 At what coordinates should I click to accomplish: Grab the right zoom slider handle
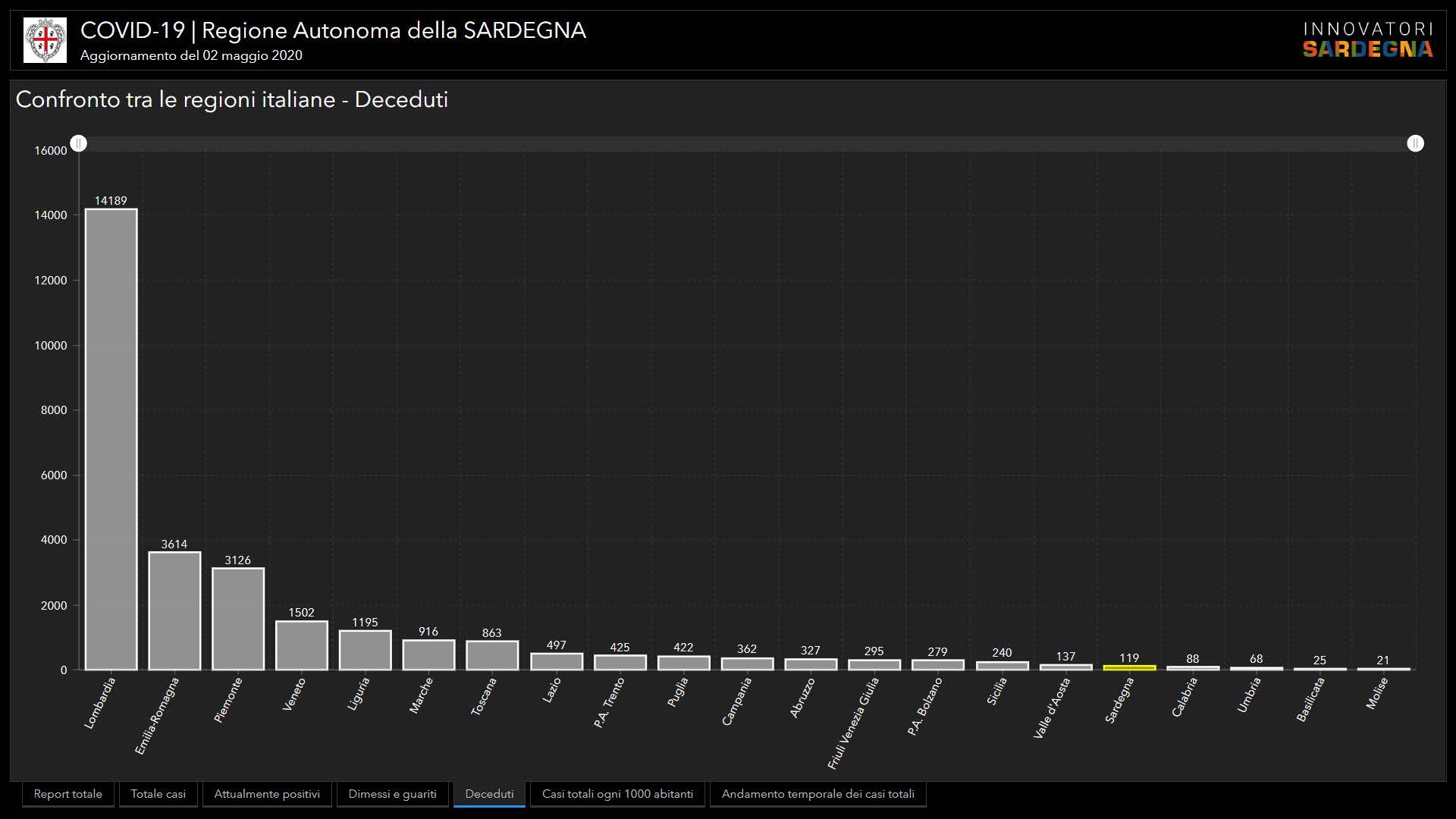click(x=1415, y=143)
